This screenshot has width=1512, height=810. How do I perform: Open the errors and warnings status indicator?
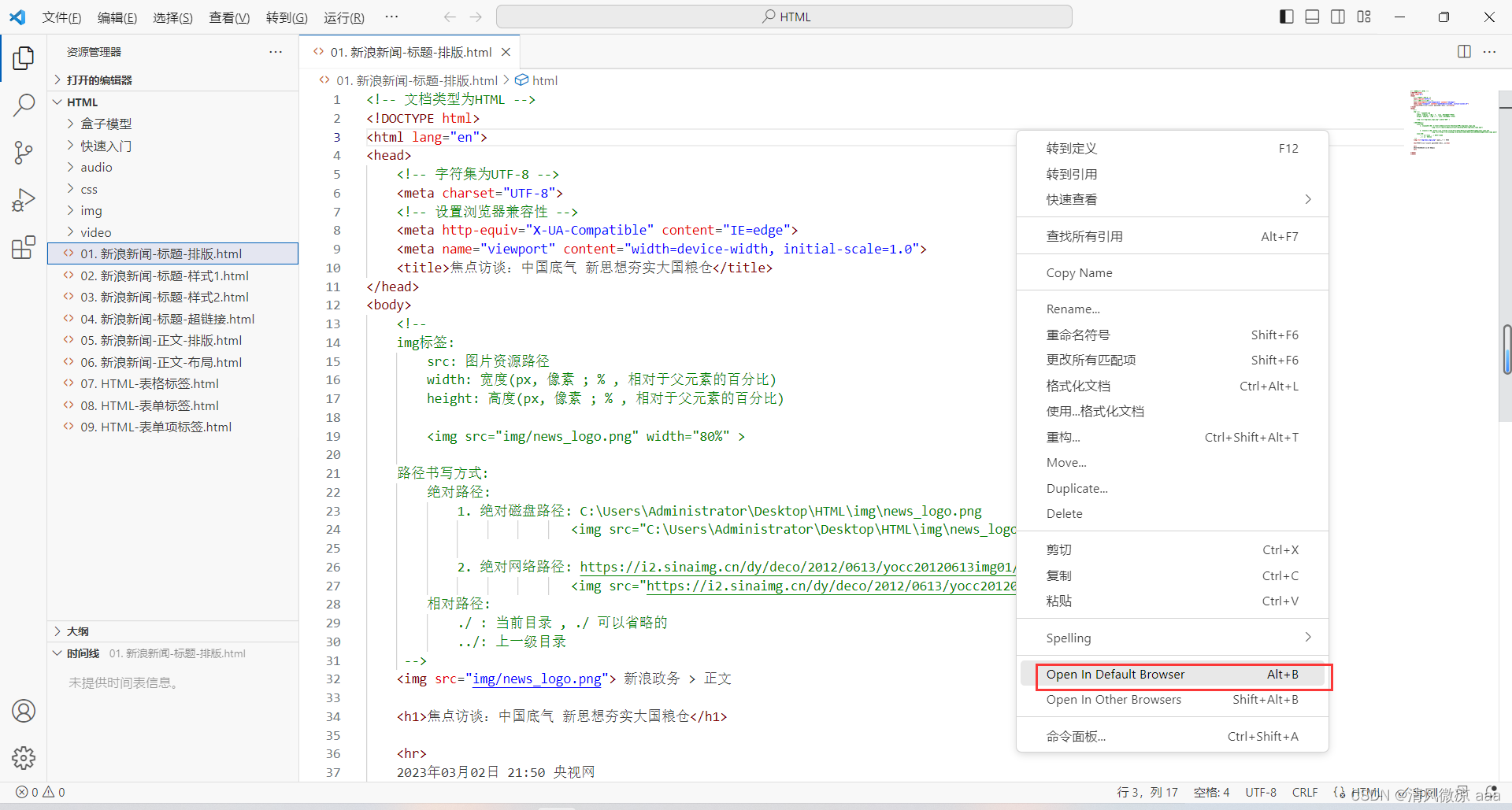(40, 792)
